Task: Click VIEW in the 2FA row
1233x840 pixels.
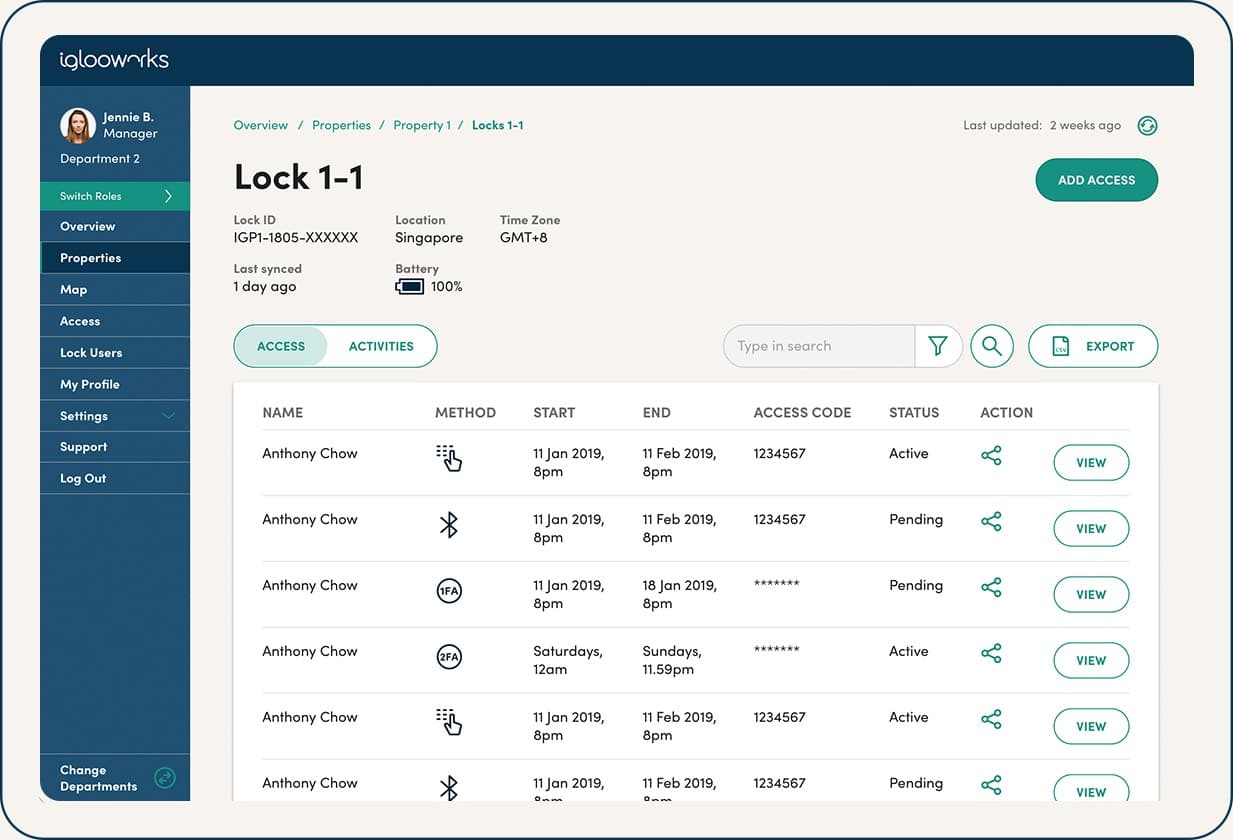Action: click(1091, 661)
